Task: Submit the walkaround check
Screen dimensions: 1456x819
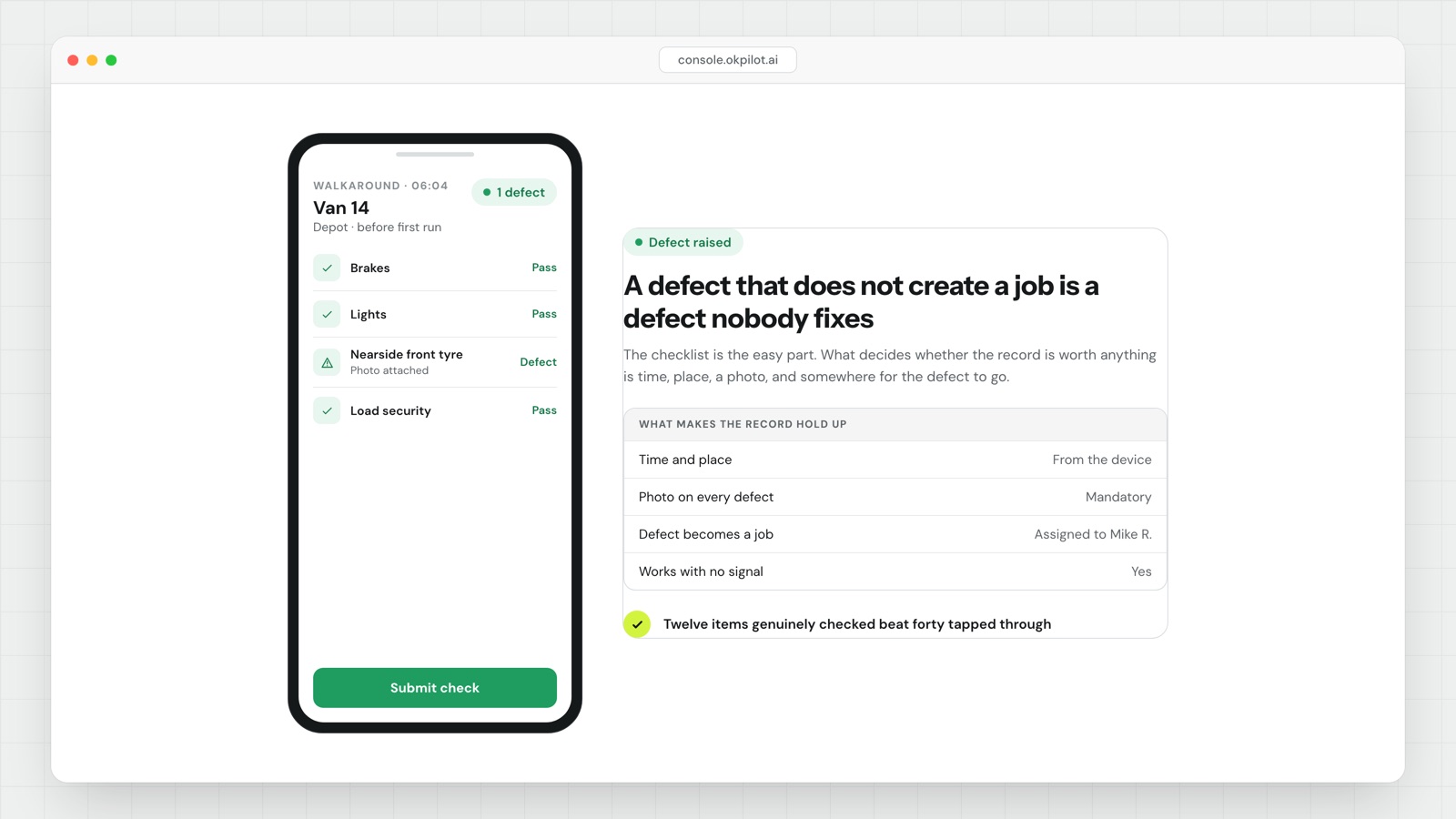Action: (435, 688)
